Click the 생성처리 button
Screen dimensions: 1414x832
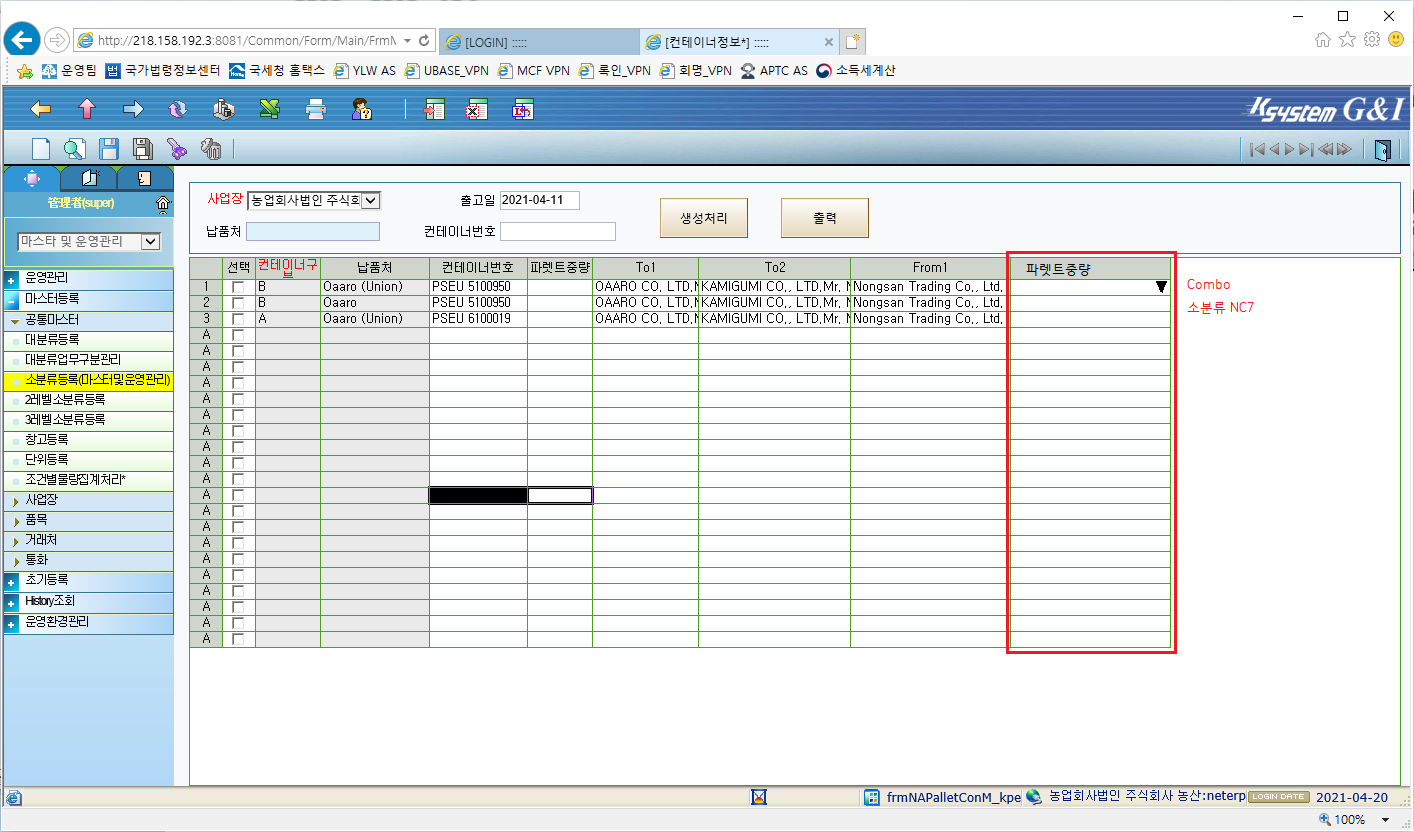pos(704,218)
